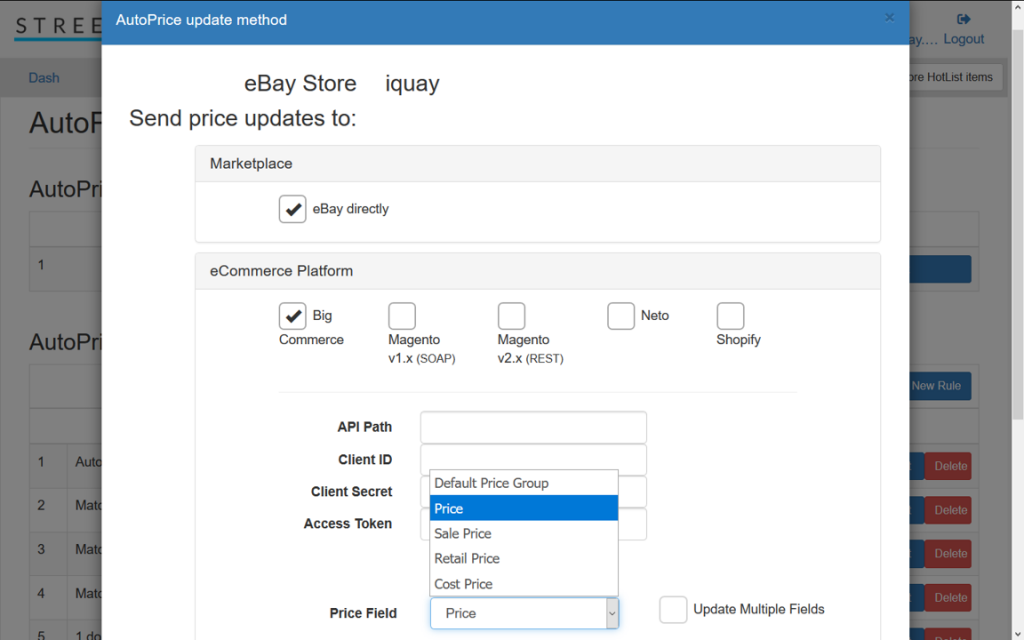Open the Dash navigation link

coord(44,78)
